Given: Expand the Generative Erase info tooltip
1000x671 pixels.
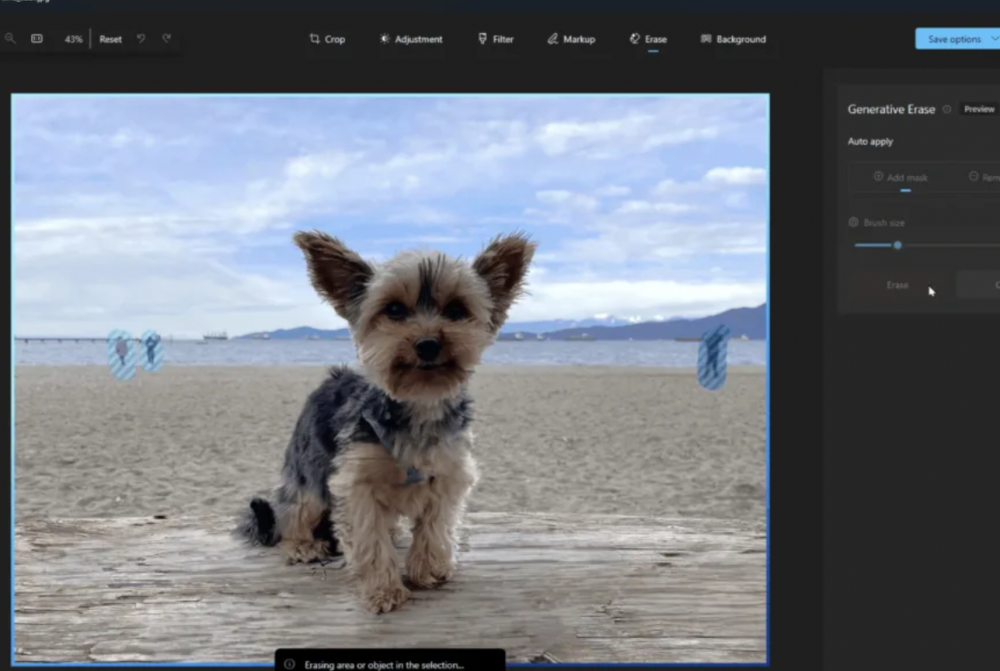Looking at the screenshot, I should [945, 109].
